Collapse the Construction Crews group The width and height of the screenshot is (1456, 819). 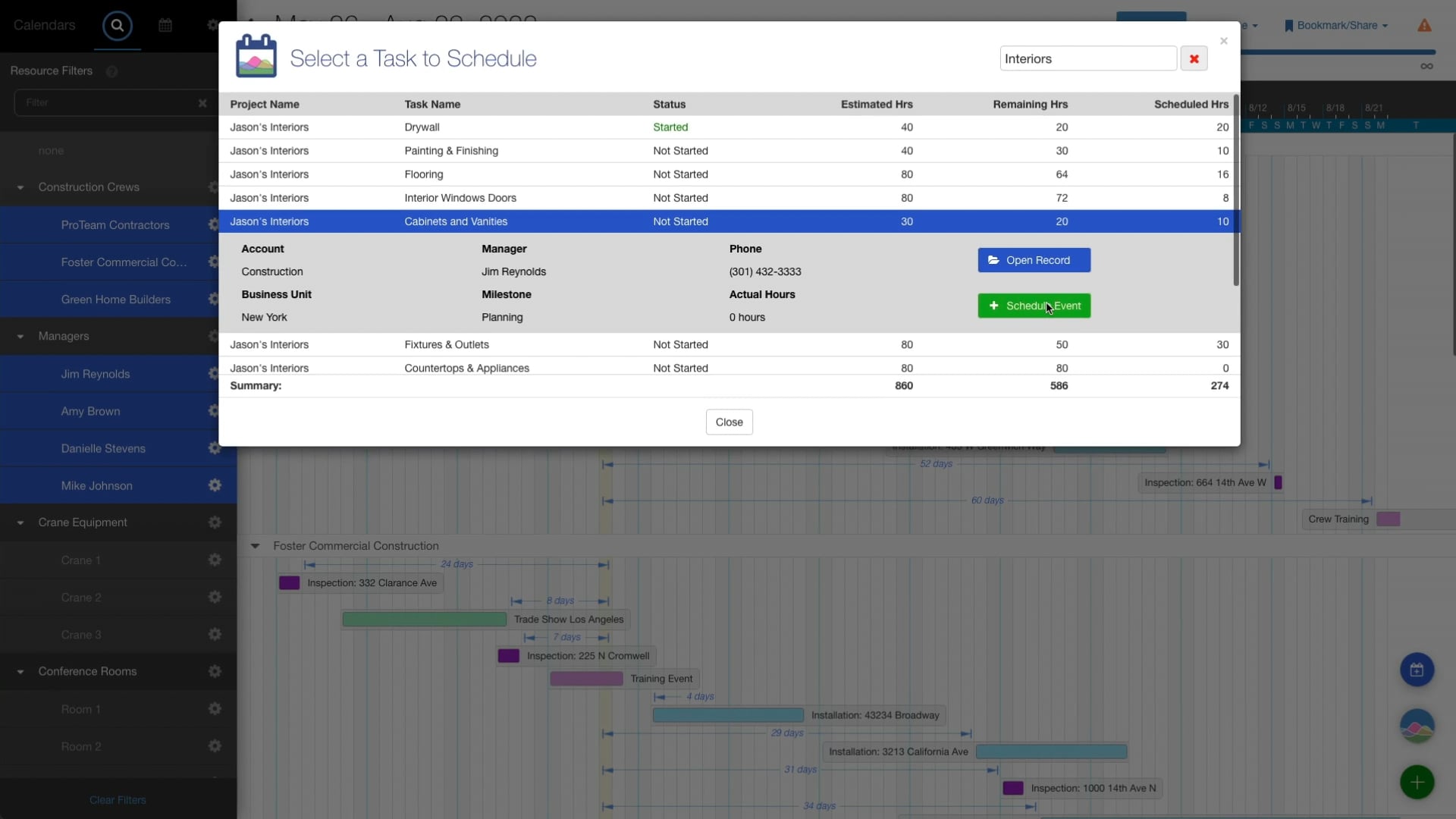click(20, 187)
